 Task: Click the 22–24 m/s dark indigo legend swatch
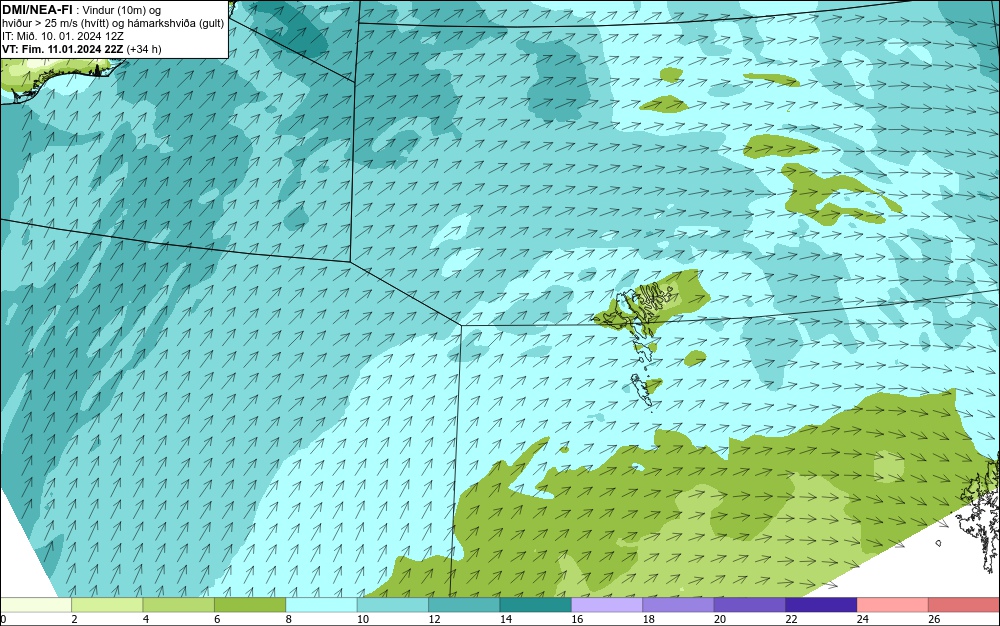tap(821, 605)
